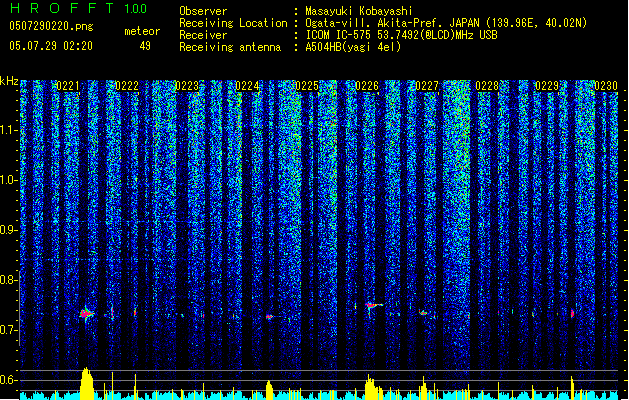Click the 0.9 kHz axis tick label
Image resolution: width=629 pixels, height=400 pixels.
click(x=9, y=230)
